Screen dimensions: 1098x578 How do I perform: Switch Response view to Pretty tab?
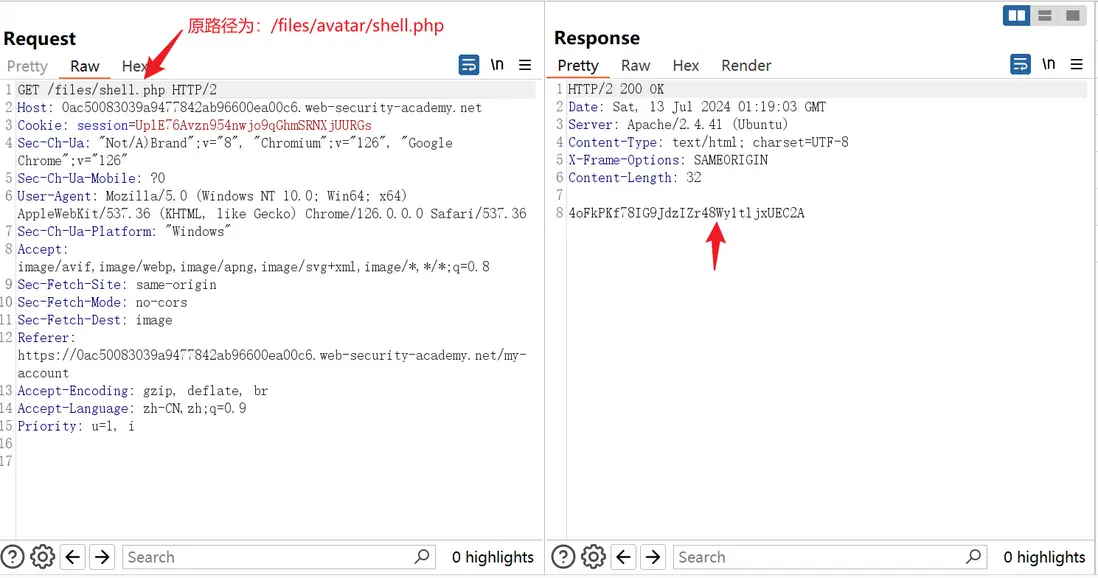click(578, 66)
